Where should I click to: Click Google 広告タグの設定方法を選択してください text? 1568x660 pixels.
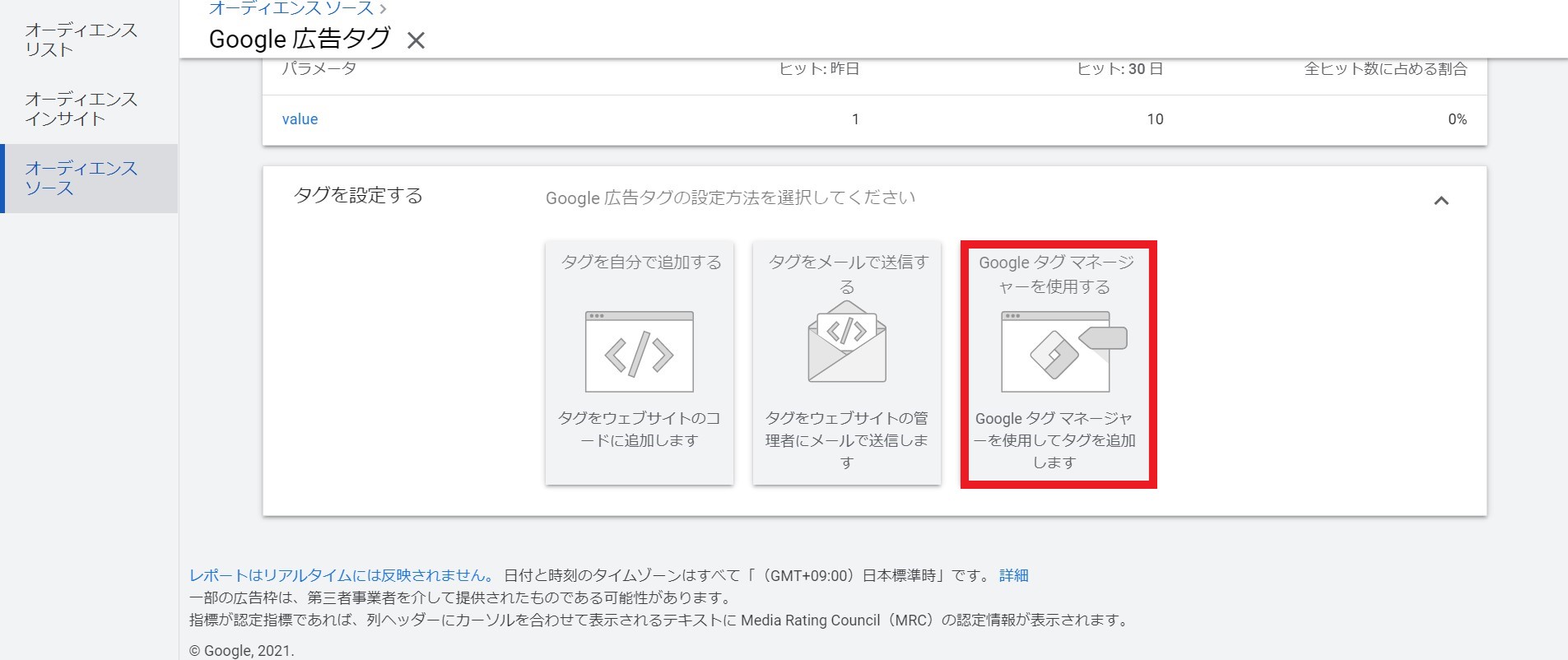(730, 198)
